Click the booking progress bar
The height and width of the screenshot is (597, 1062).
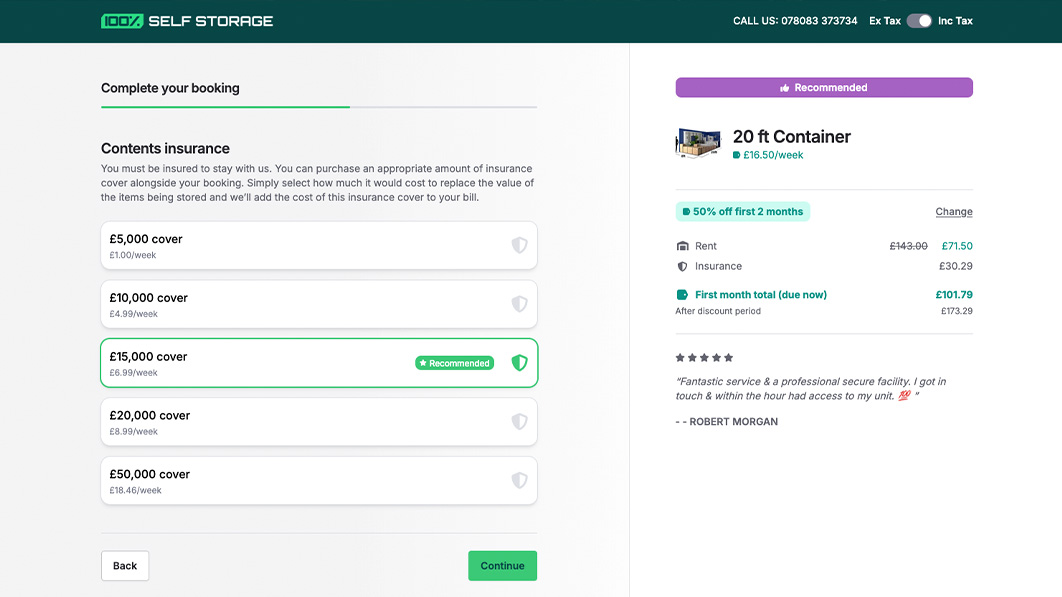318,106
